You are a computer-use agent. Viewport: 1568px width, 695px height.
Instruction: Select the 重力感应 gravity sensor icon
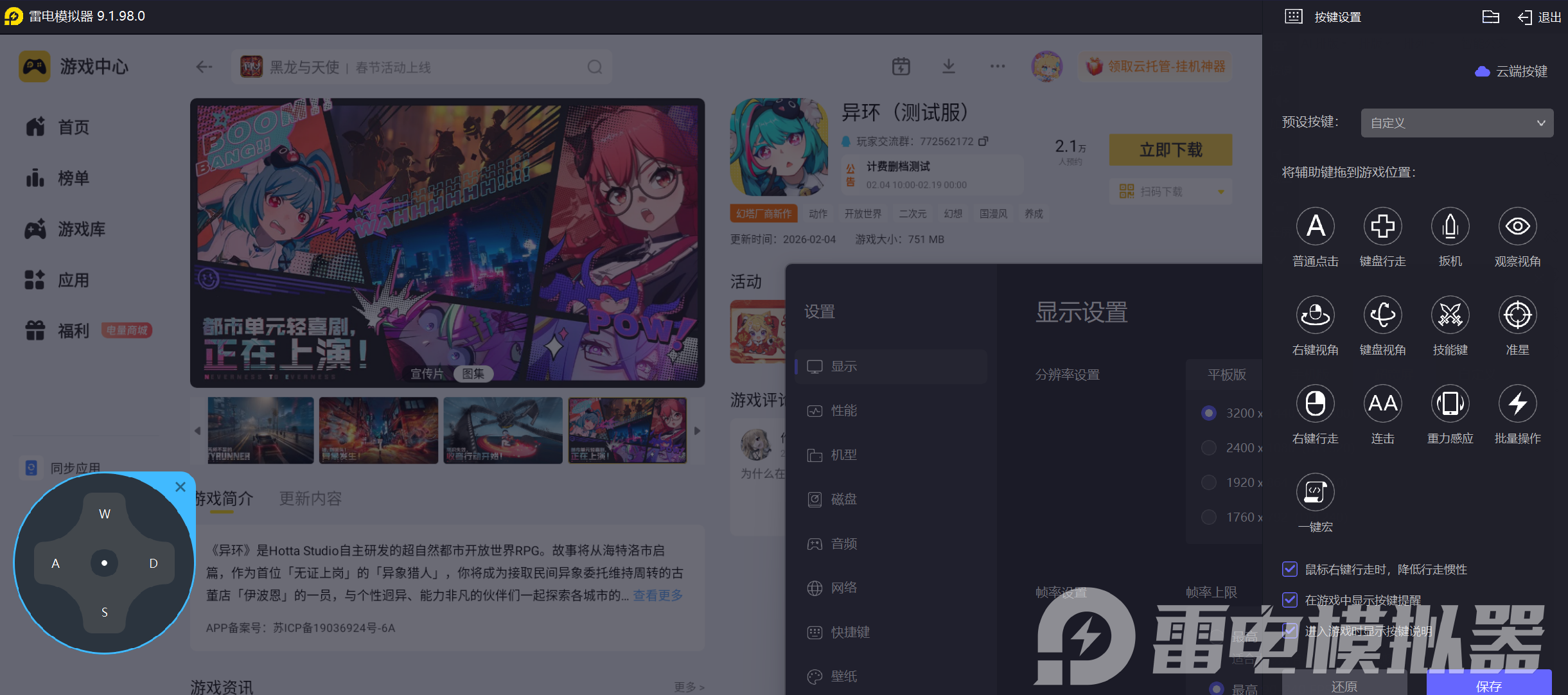1450,403
